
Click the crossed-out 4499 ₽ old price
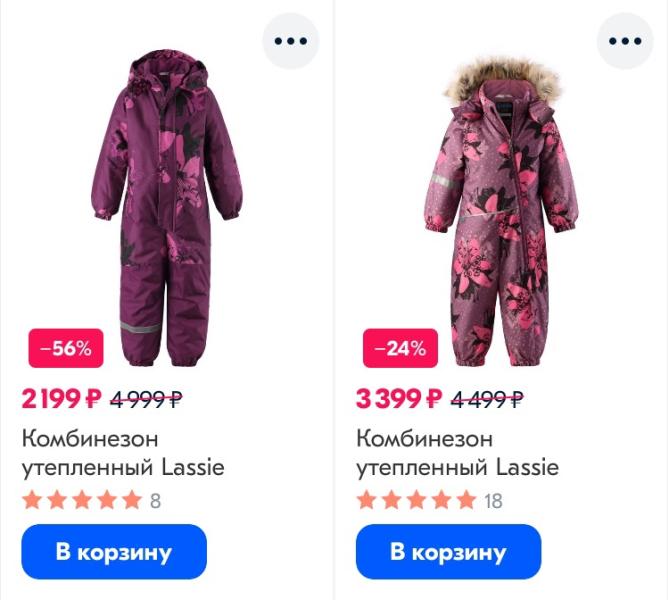[487, 399]
